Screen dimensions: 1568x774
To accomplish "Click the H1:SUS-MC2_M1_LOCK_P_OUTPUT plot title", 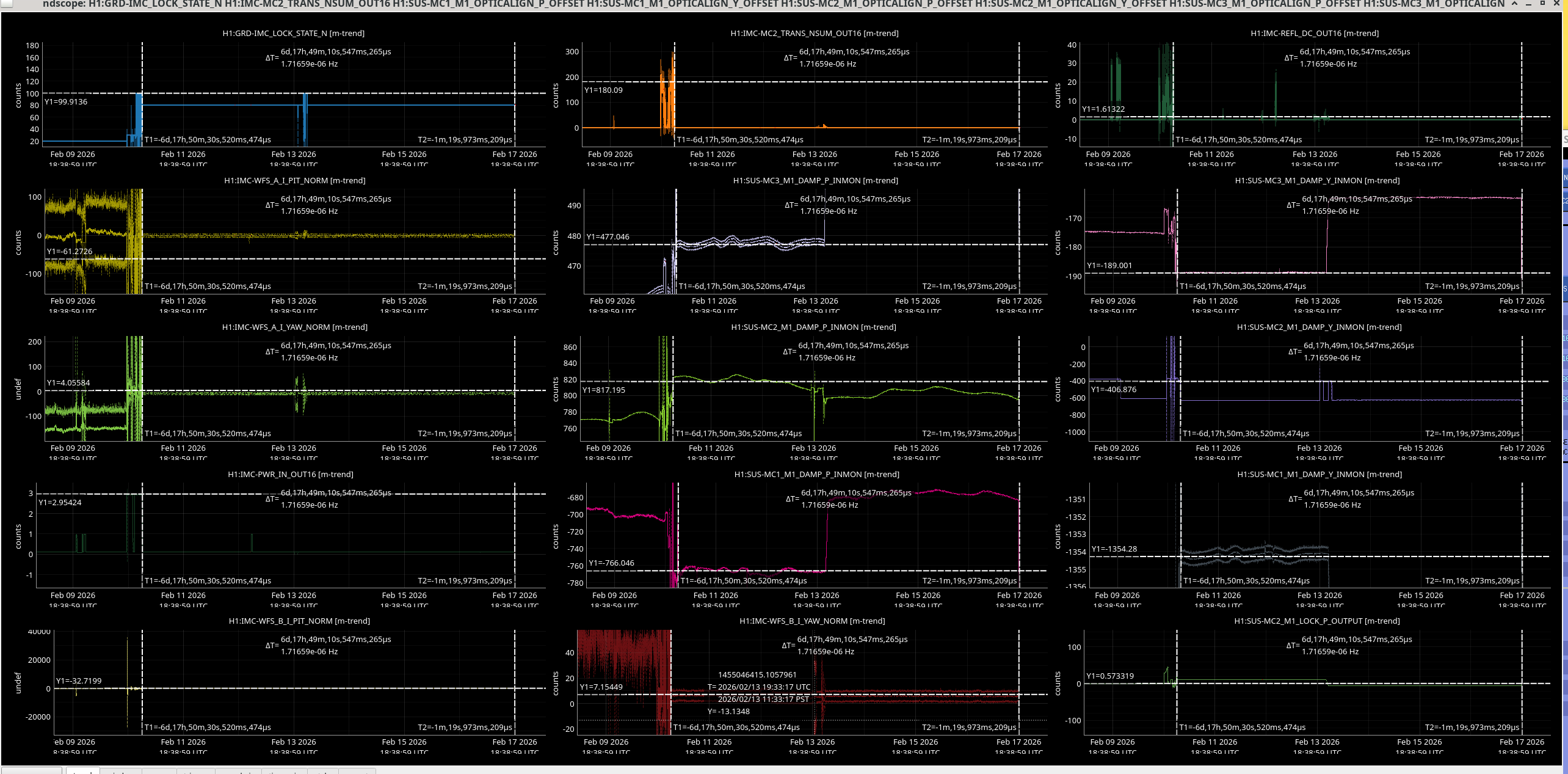I will click(x=1316, y=621).
